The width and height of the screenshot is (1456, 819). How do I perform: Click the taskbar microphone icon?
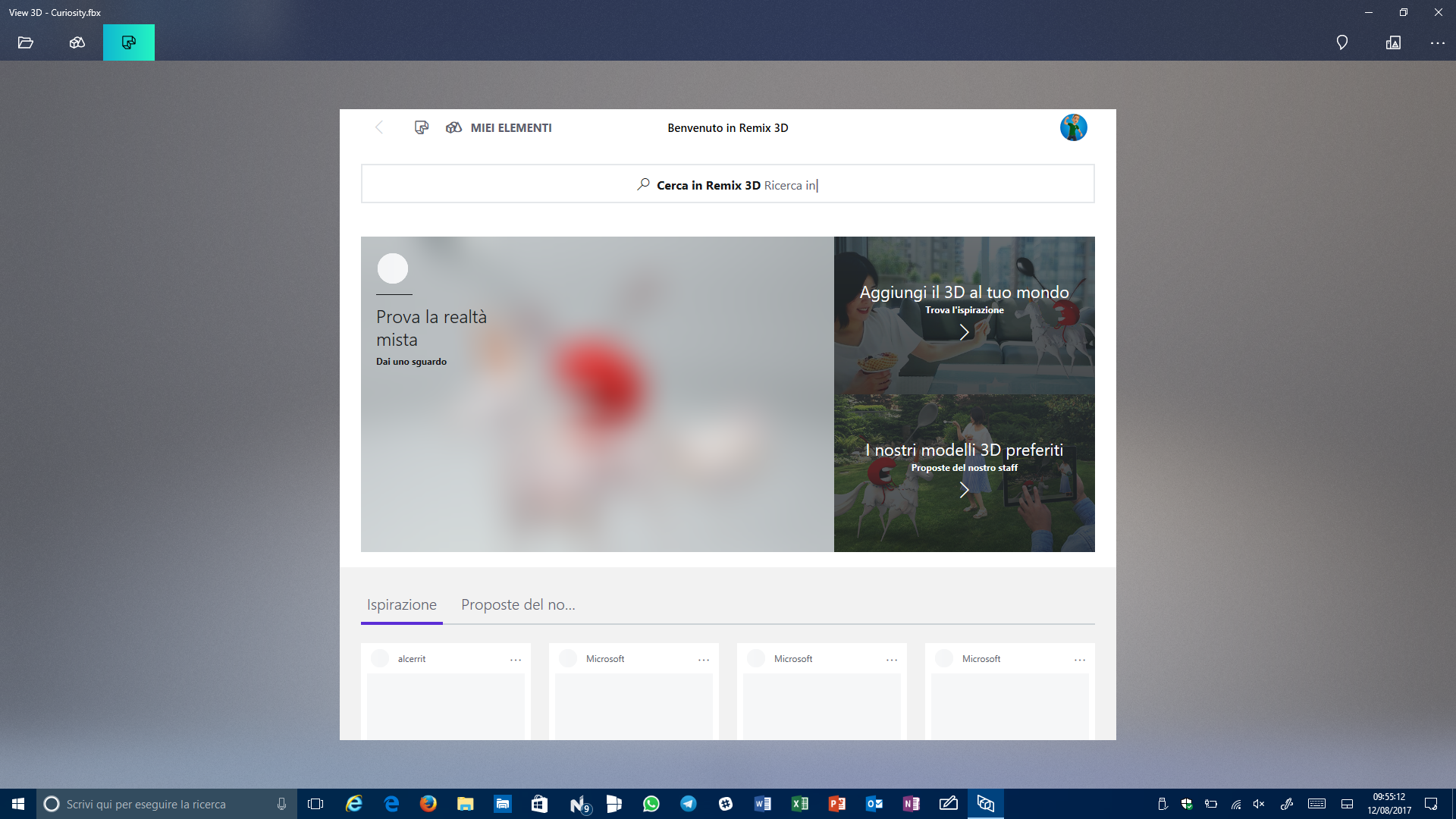click(282, 804)
